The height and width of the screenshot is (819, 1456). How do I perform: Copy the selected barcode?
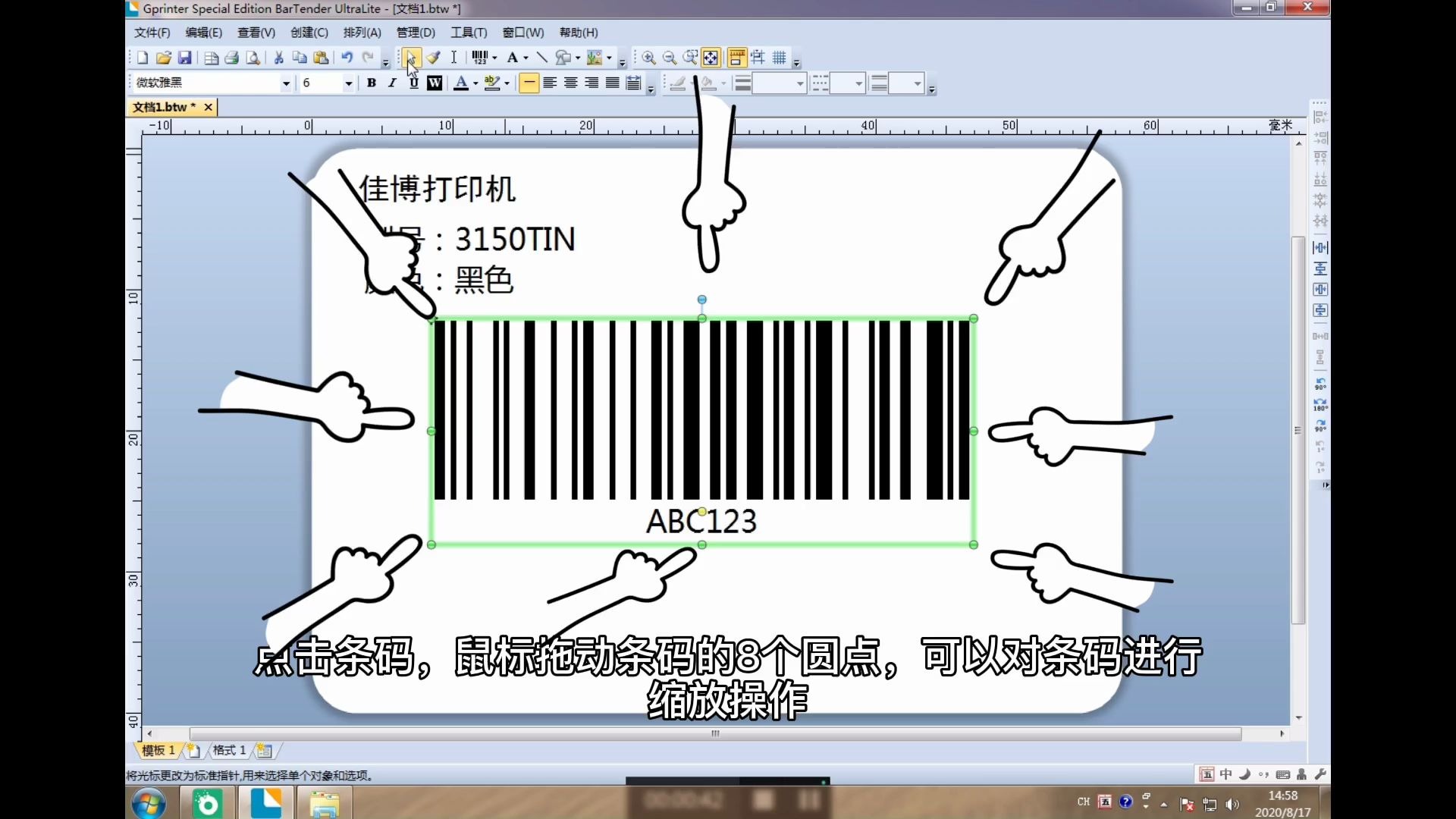[x=300, y=58]
